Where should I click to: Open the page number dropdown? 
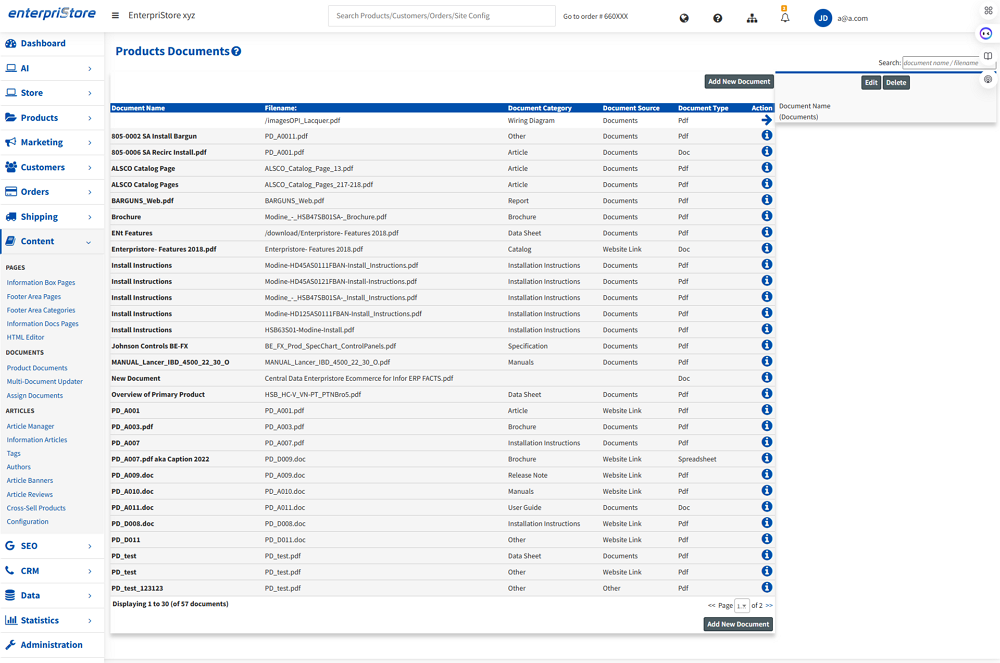[742, 606]
